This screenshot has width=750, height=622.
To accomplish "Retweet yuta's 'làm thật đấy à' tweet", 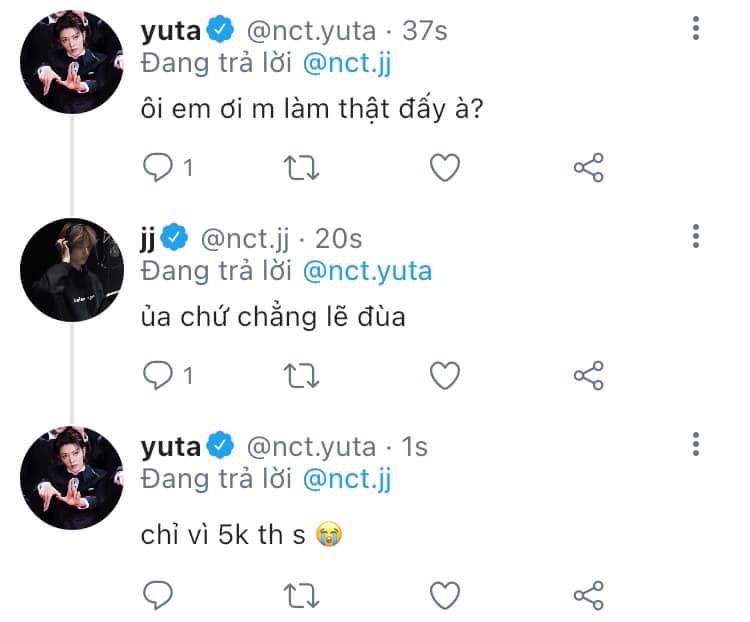I will click(x=302, y=168).
